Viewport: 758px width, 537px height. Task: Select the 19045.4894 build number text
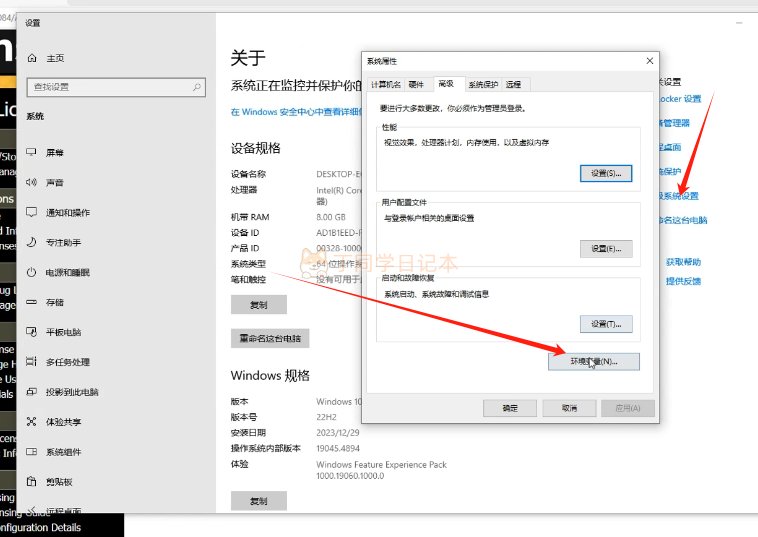point(338,448)
